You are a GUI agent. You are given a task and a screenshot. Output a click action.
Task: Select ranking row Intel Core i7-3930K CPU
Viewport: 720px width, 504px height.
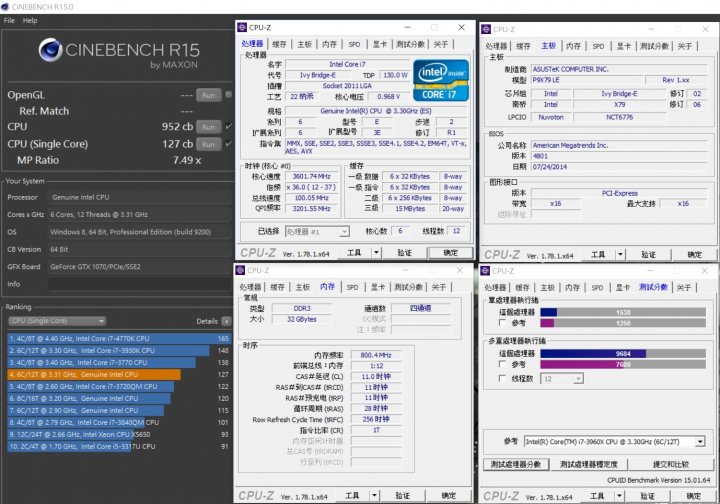119,350
